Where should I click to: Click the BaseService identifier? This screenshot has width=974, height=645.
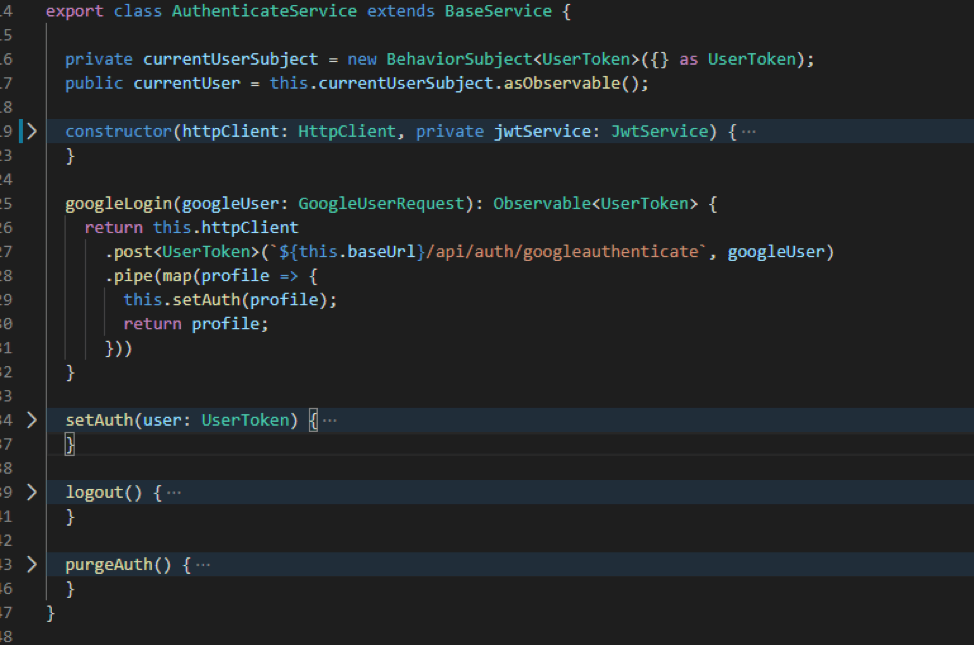pyautogui.click(x=498, y=11)
